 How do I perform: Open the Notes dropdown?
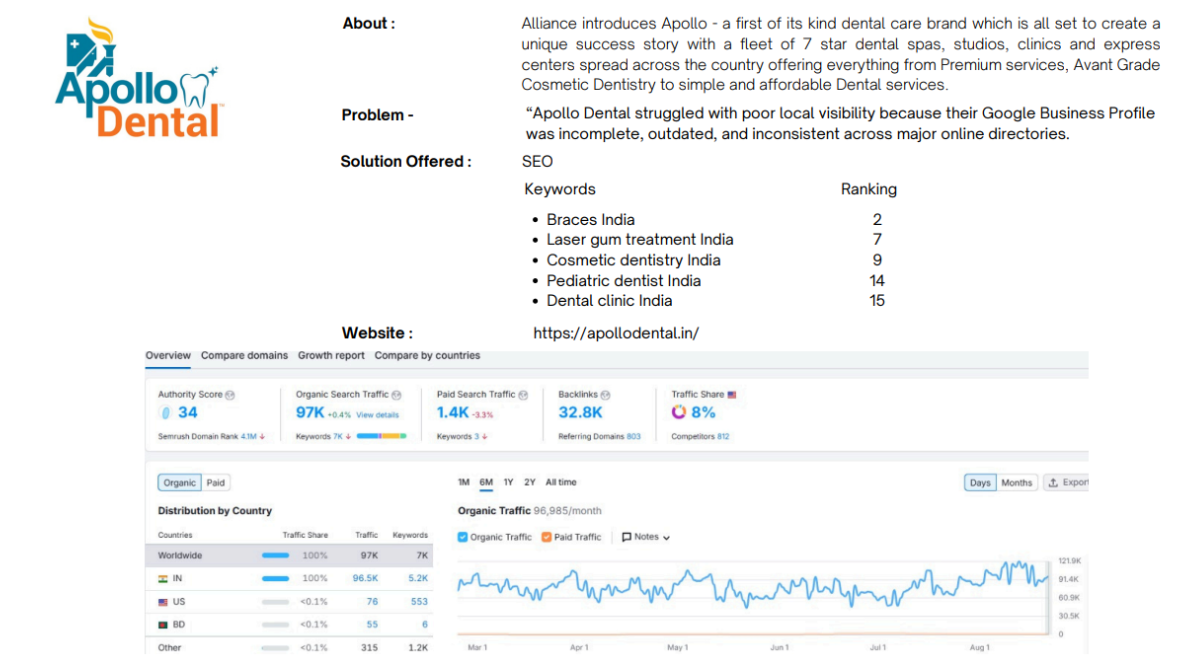(646, 537)
